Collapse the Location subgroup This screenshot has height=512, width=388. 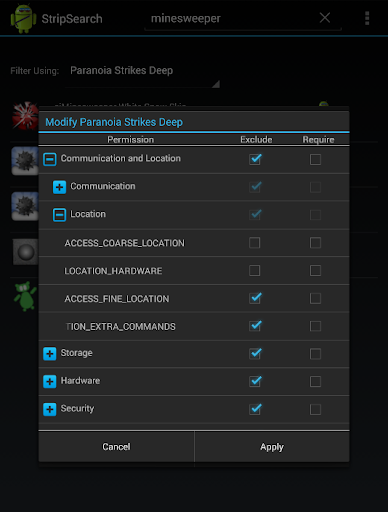click(x=59, y=215)
